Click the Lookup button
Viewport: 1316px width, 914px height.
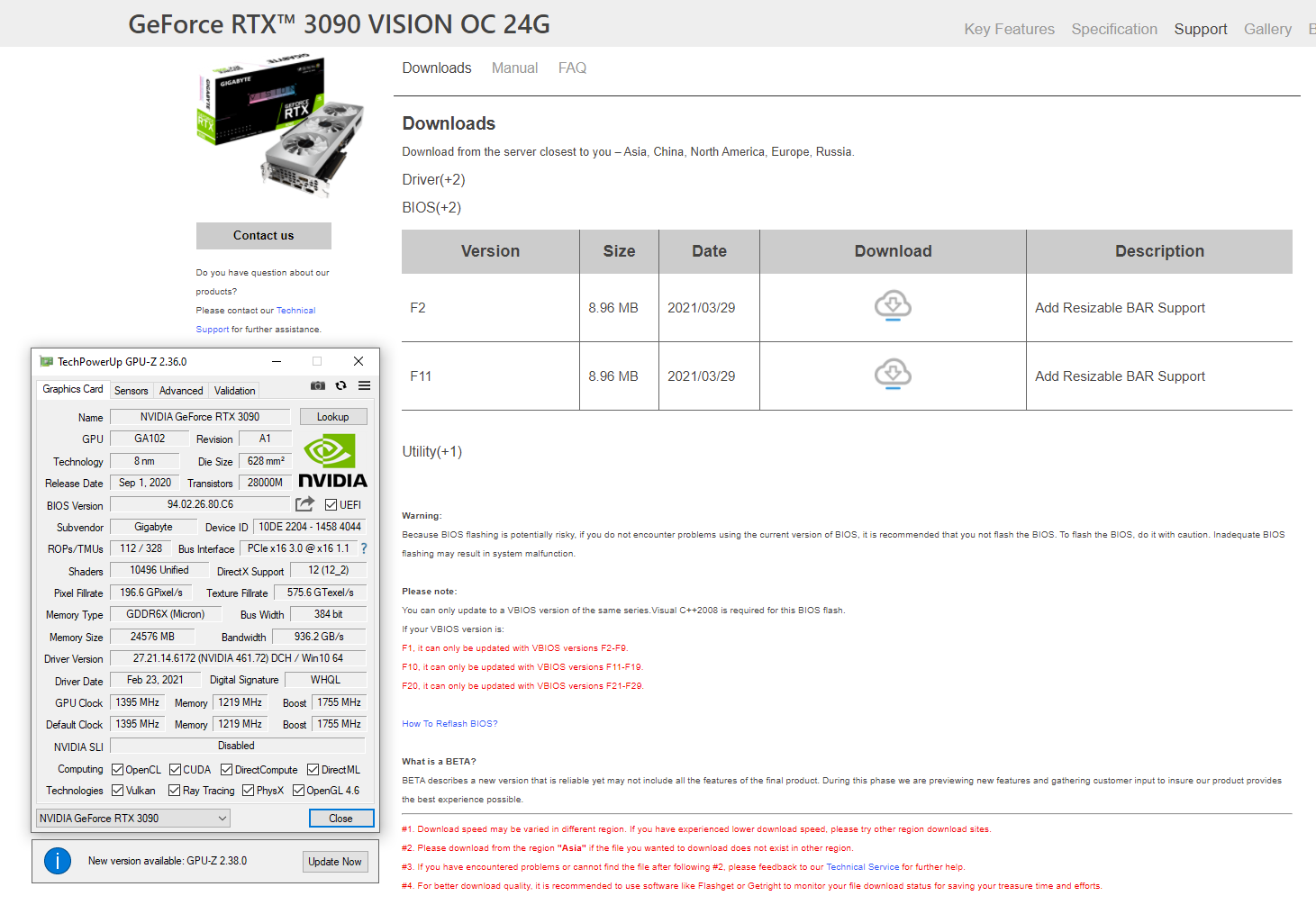tap(332, 417)
